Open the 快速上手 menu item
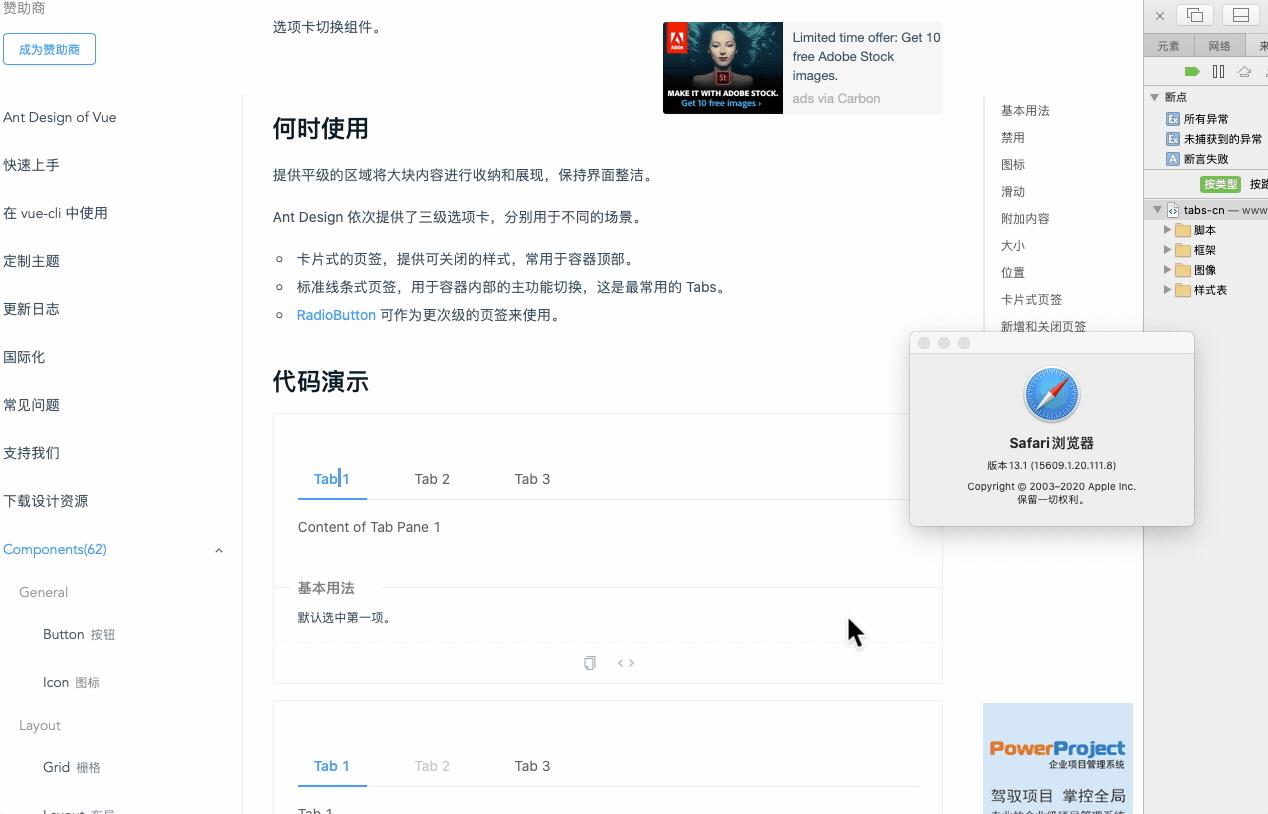Screen dimensions: 1268x814 31,165
